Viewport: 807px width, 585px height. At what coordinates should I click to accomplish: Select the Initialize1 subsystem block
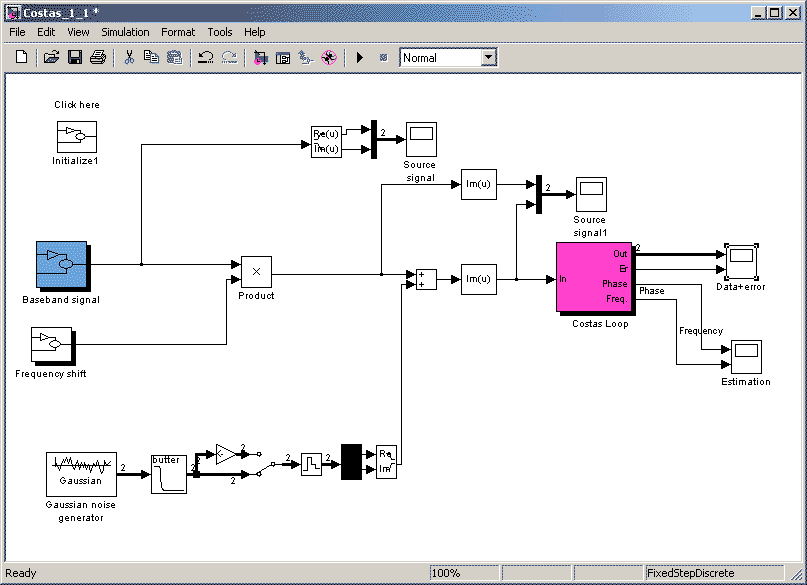[77, 137]
